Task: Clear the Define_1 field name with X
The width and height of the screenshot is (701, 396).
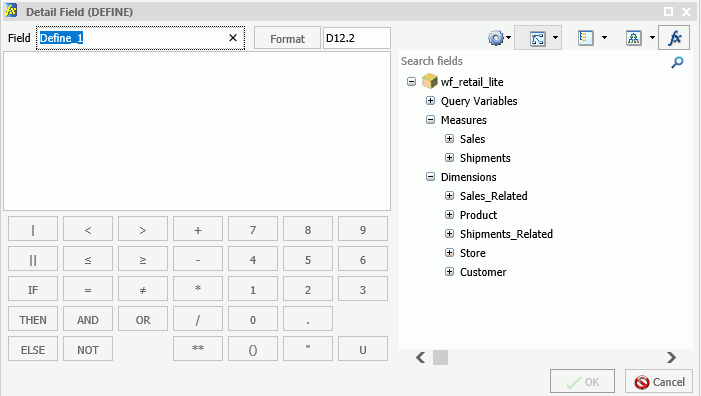Action: pos(233,38)
